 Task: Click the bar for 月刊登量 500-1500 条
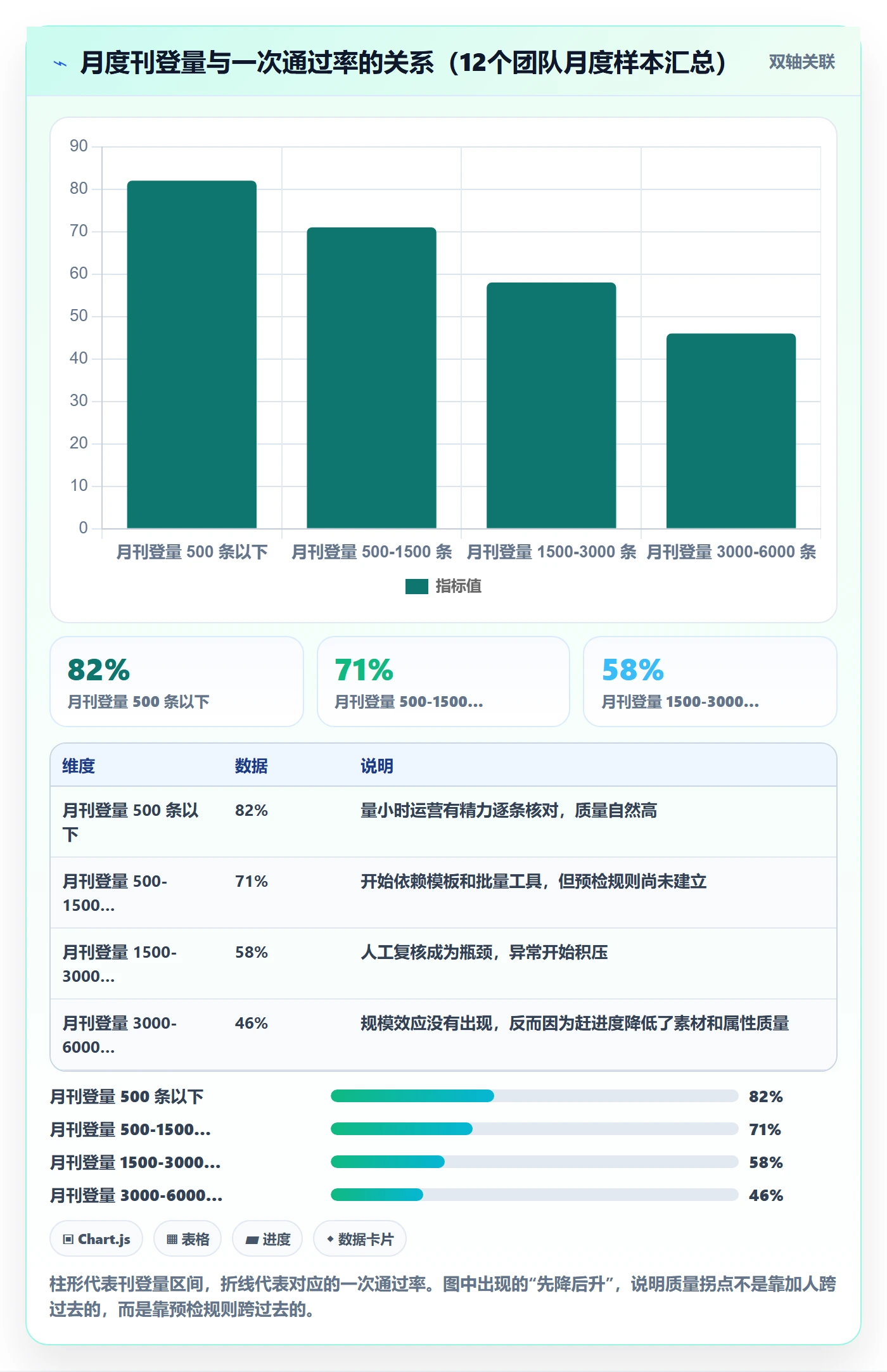[371, 378]
